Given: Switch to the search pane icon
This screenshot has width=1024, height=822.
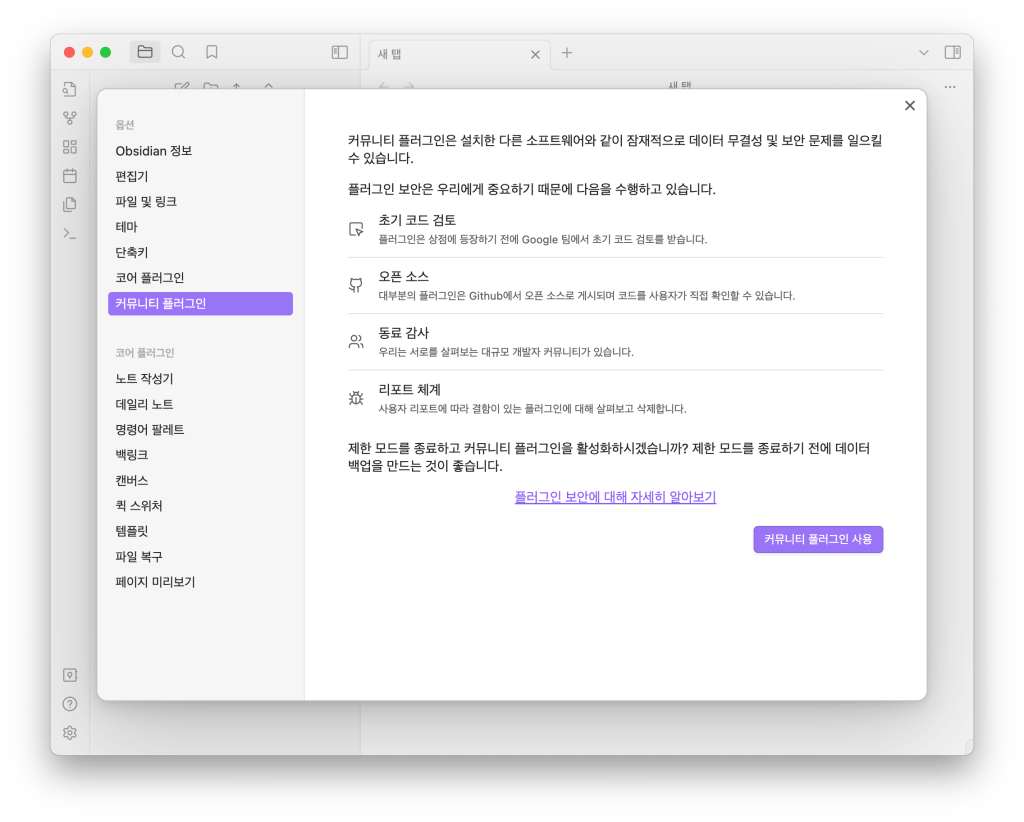Looking at the screenshot, I should point(179,52).
